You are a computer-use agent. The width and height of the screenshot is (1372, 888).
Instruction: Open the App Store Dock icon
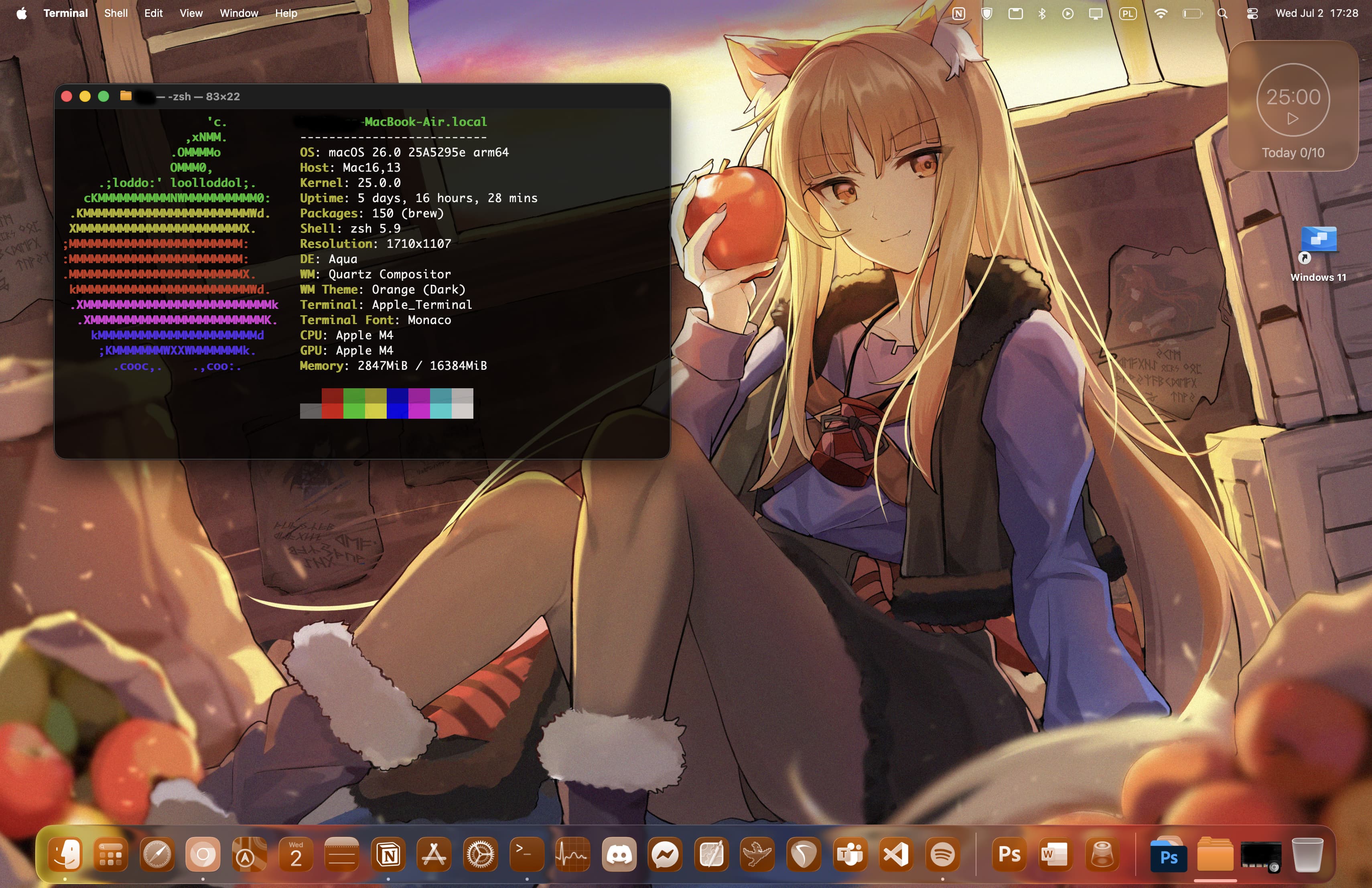[x=434, y=855]
